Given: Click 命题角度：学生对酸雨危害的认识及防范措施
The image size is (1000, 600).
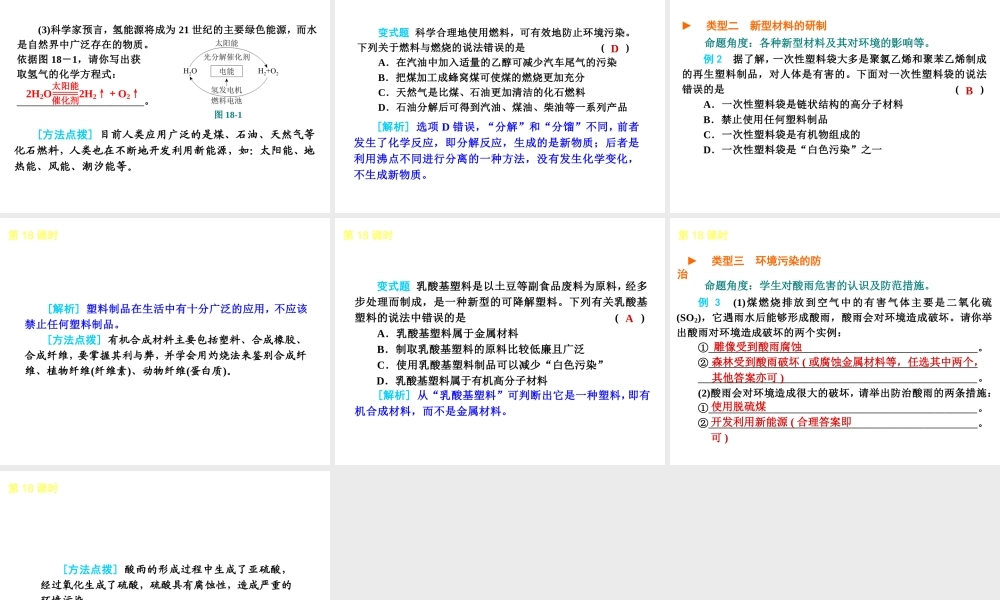Looking at the screenshot, I should 818,286.
